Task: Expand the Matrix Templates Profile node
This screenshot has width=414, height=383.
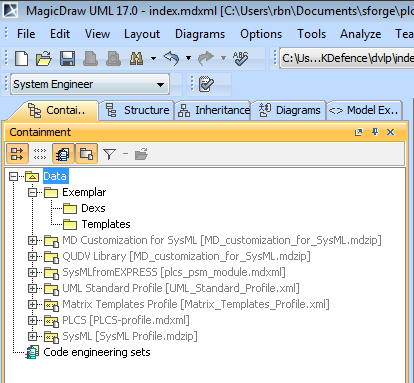Action: click(32, 304)
